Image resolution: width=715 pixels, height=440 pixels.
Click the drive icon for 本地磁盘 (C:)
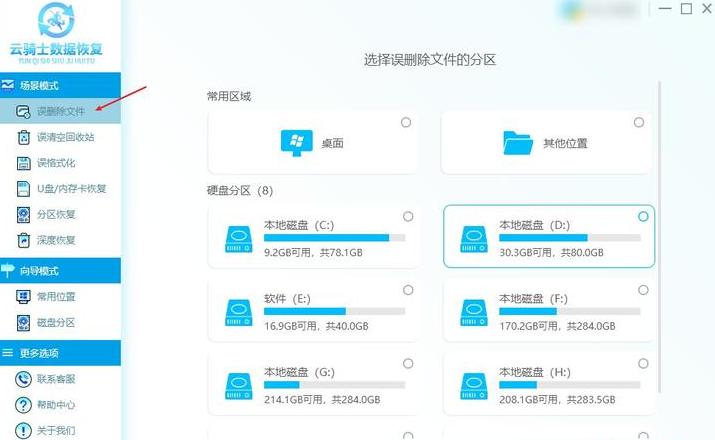[x=238, y=239]
